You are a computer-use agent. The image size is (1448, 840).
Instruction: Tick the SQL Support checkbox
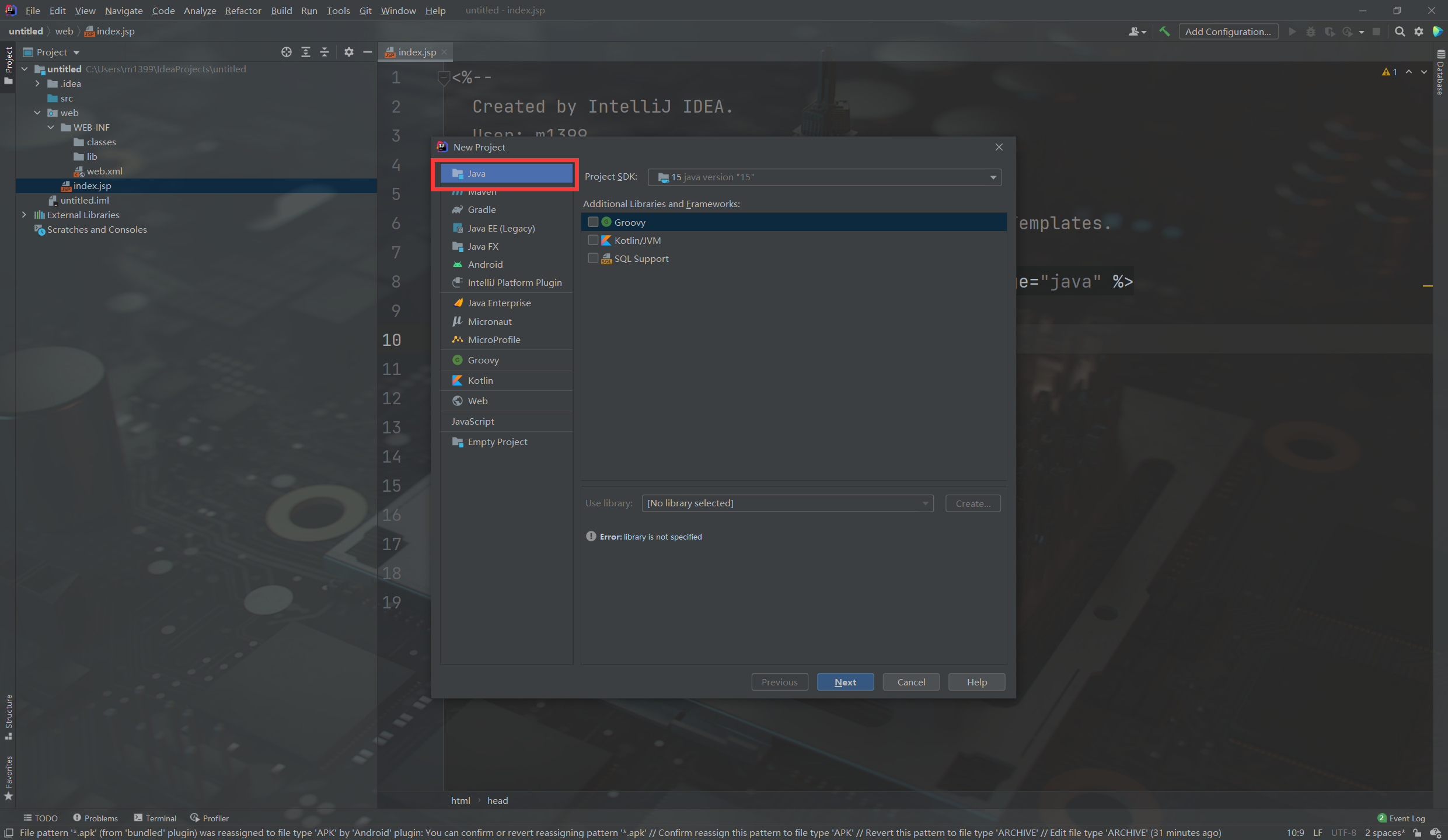click(593, 258)
